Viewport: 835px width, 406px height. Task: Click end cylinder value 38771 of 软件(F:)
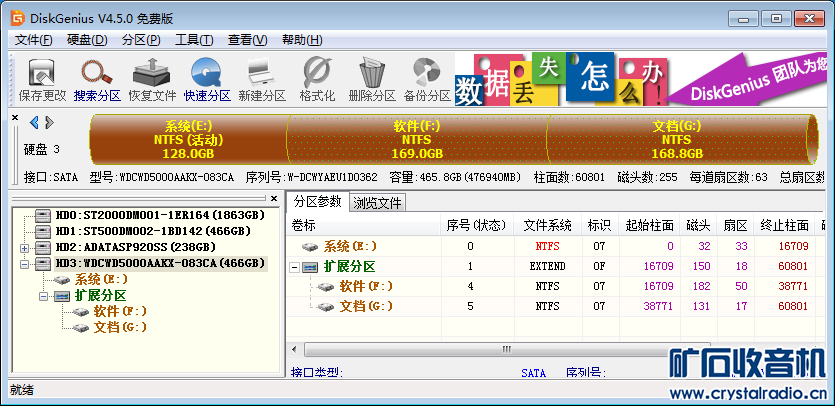[x=793, y=287]
